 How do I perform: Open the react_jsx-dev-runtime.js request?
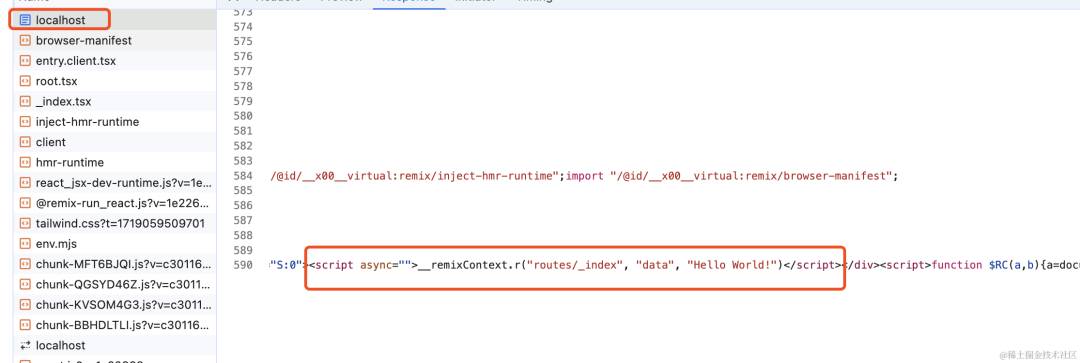click(114, 183)
